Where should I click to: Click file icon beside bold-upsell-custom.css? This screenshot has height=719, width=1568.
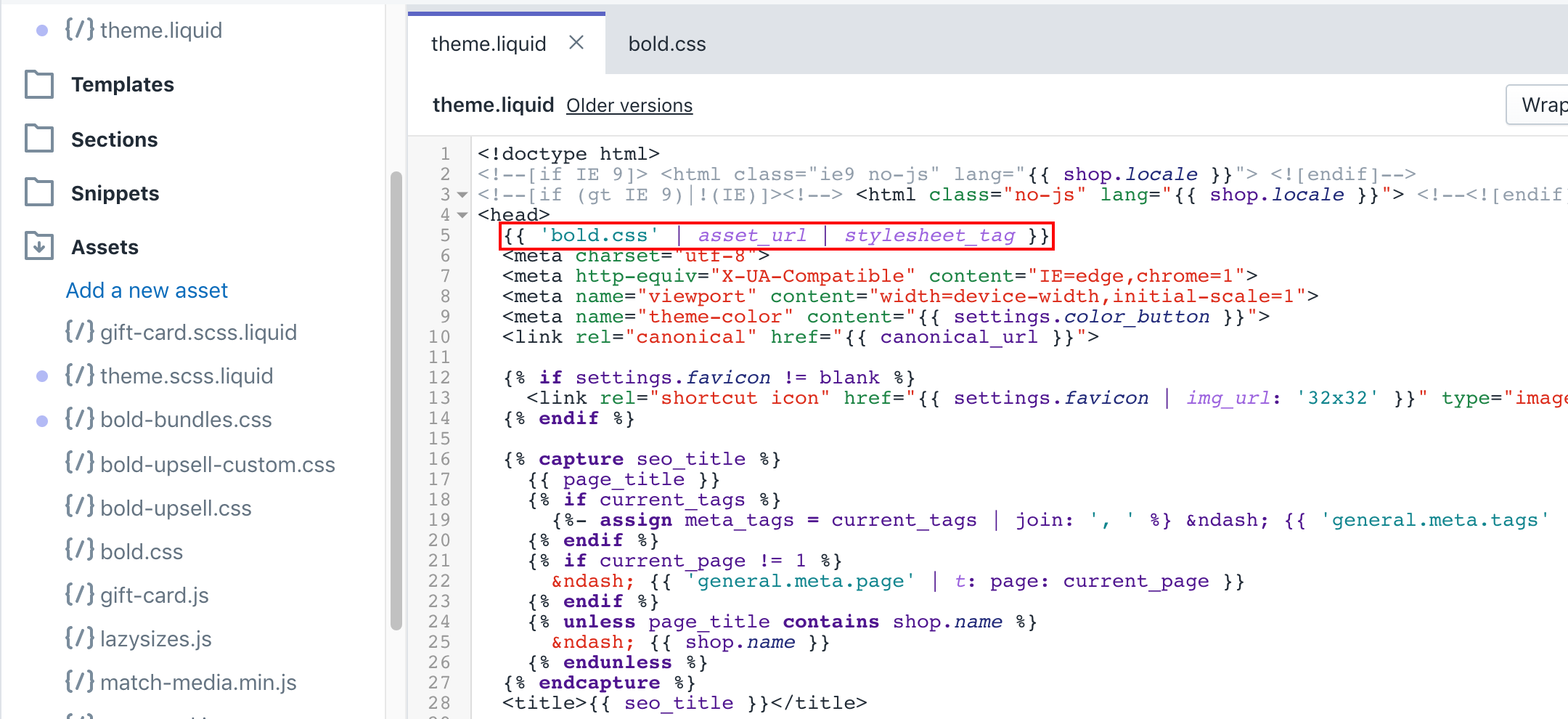(x=80, y=462)
